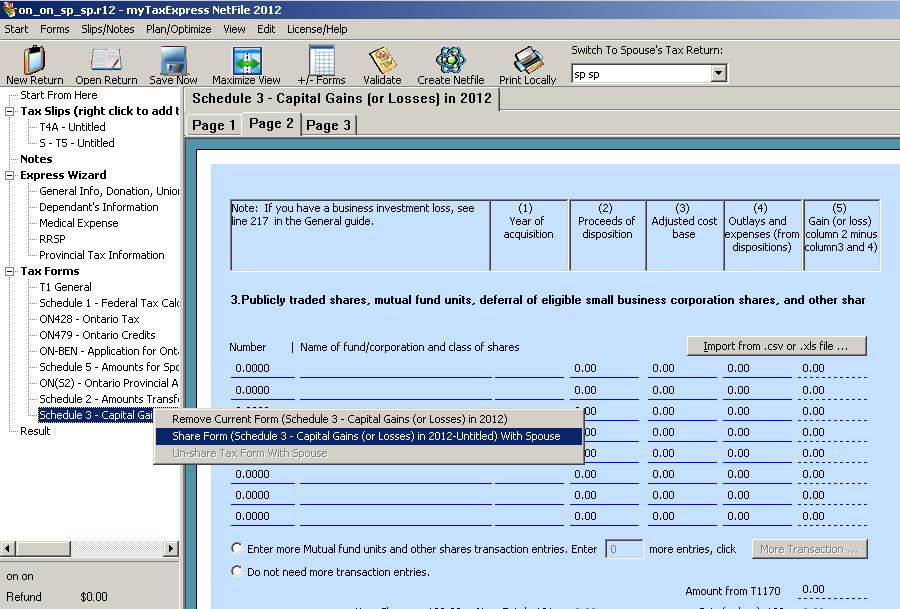Image resolution: width=900 pixels, height=609 pixels.
Task: Open the Forms menu
Action: coord(55,29)
